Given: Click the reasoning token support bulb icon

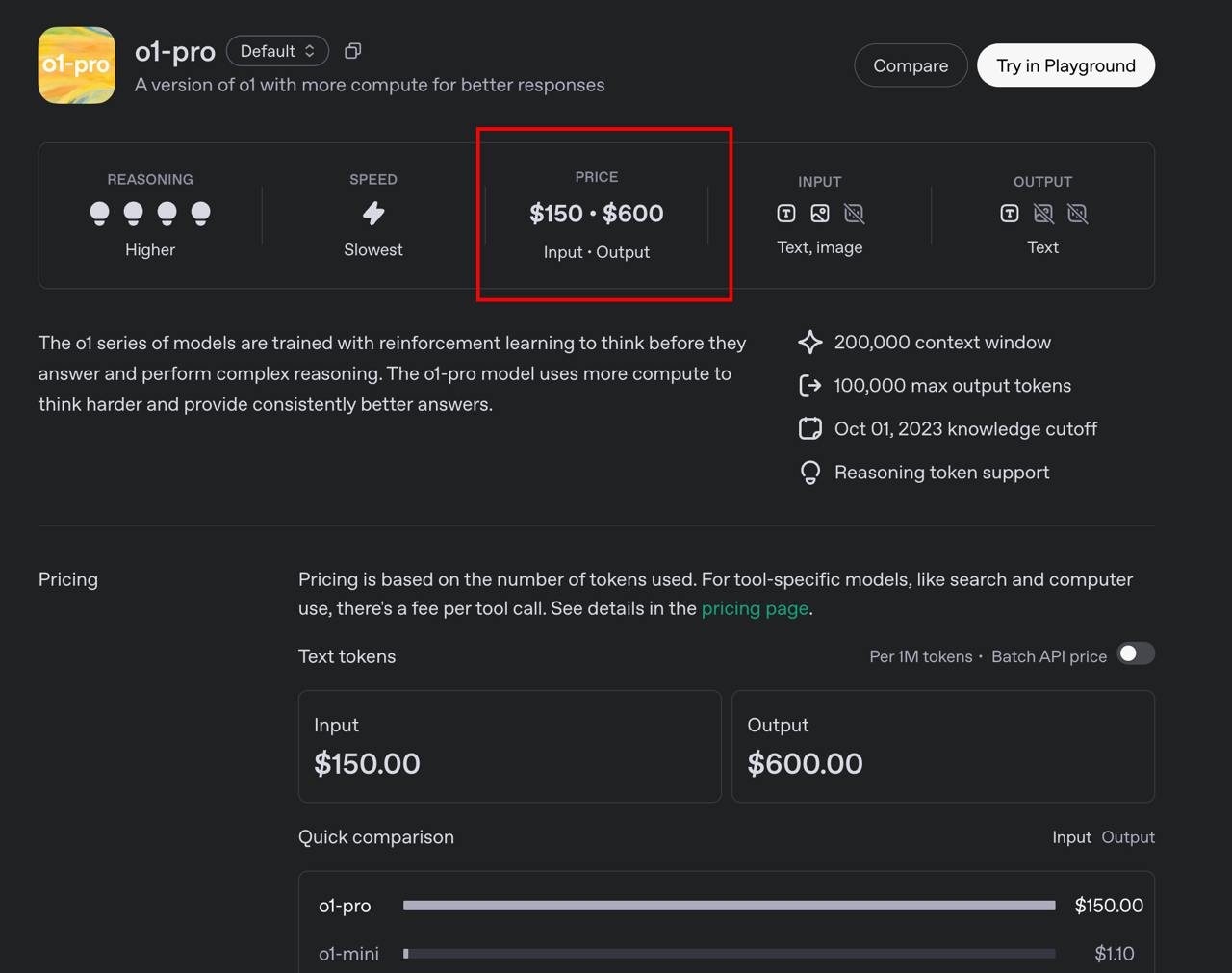Looking at the screenshot, I should (x=810, y=473).
